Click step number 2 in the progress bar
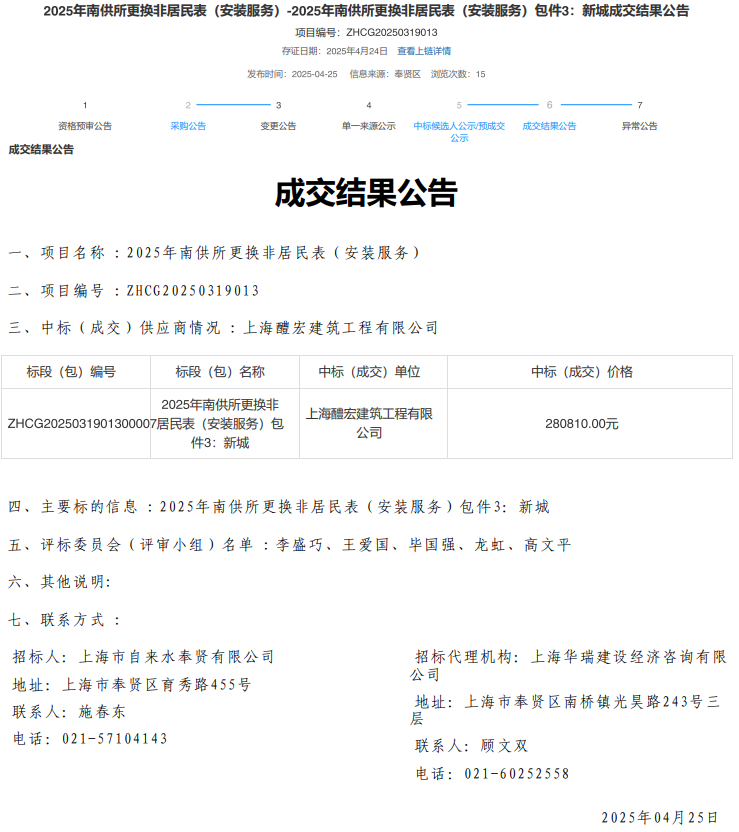Image resolution: width=739 pixels, height=832 pixels. click(x=188, y=105)
